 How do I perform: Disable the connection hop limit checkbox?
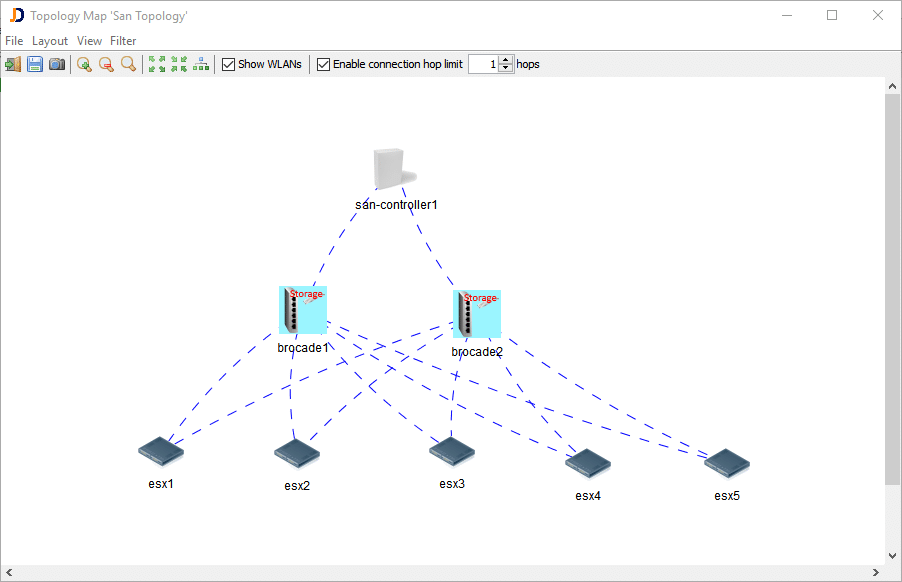point(323,64)
